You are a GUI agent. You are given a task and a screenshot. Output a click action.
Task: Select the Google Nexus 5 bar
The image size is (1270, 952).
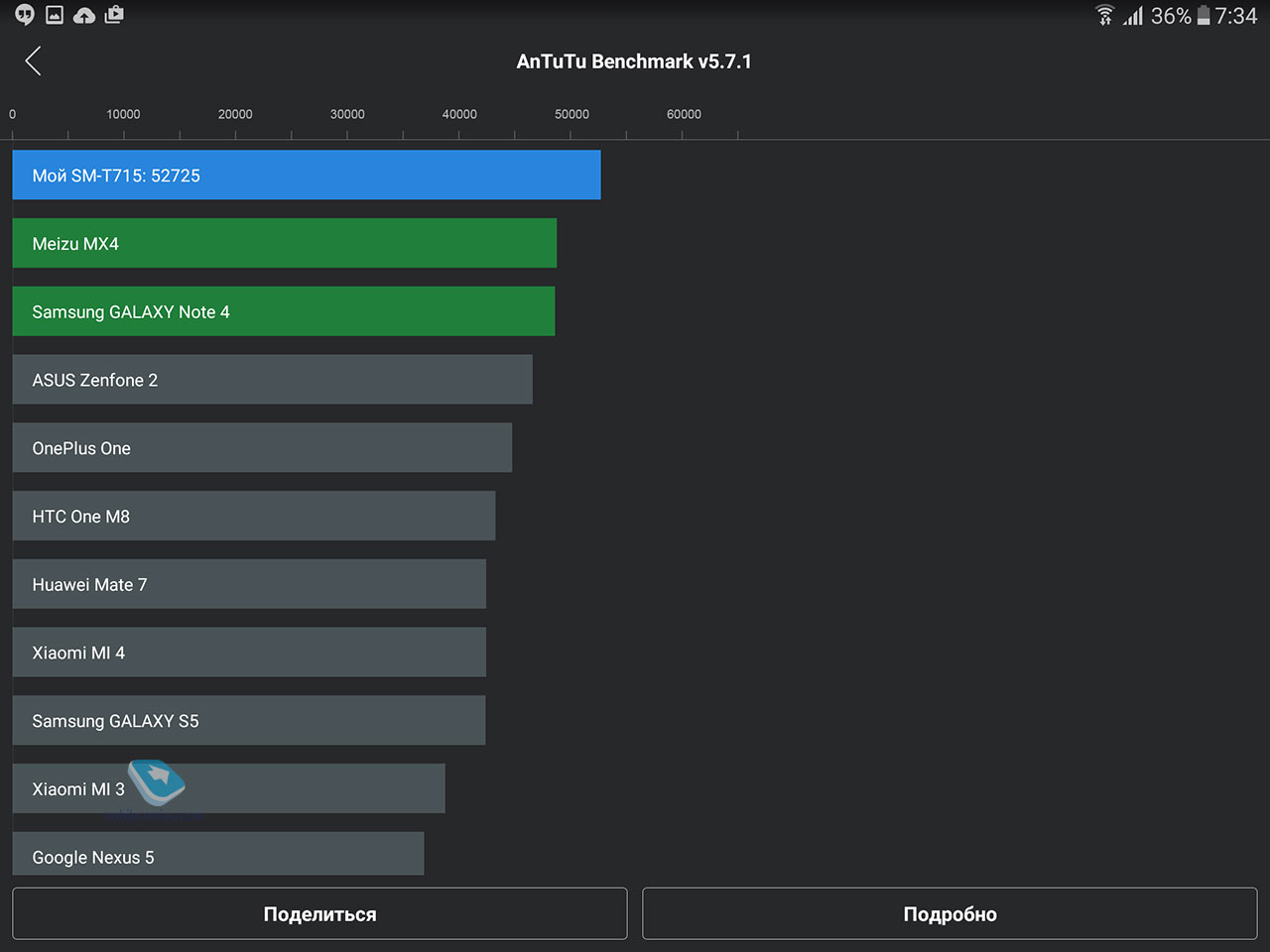click(x=218, y=854)
